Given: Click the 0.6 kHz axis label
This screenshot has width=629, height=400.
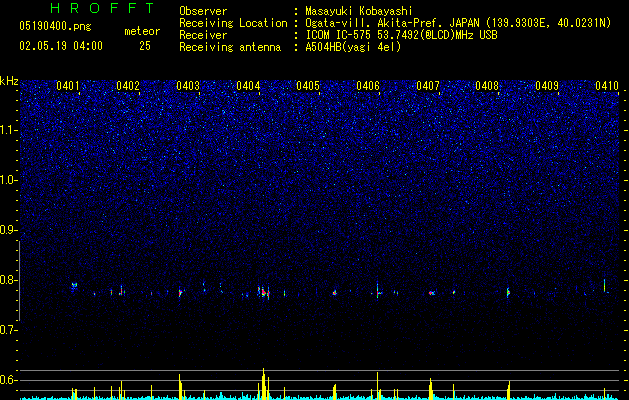Looking at the screenshot, I should 9,380.
